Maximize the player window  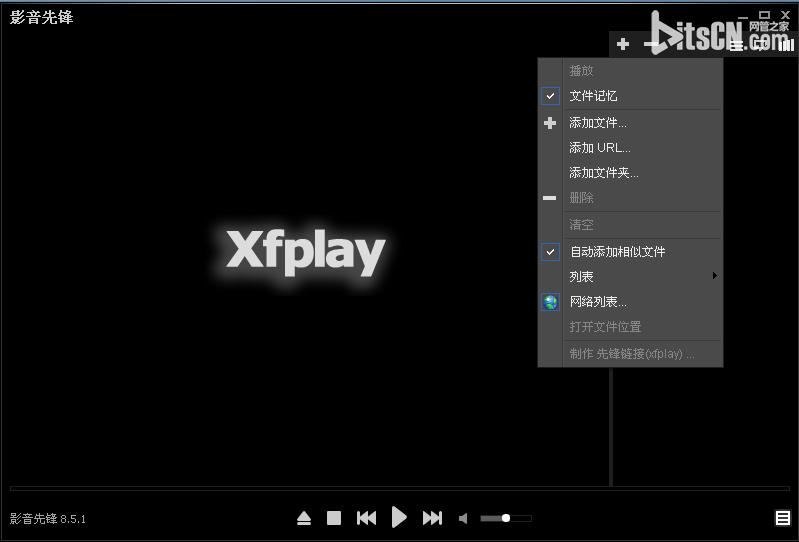point(764,15)
